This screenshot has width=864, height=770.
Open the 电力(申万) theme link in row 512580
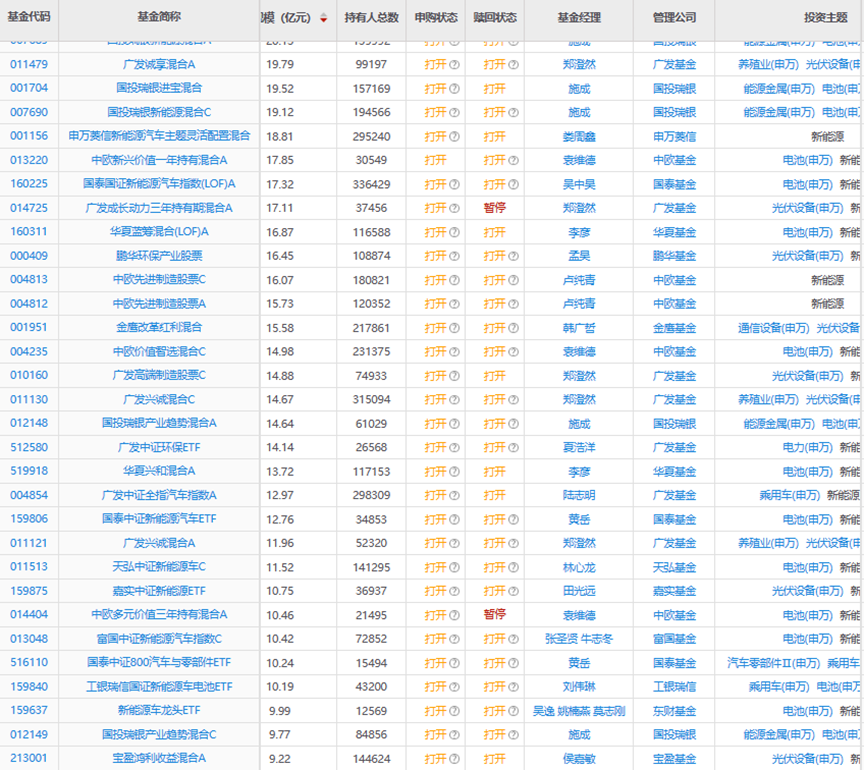point(808,448)
